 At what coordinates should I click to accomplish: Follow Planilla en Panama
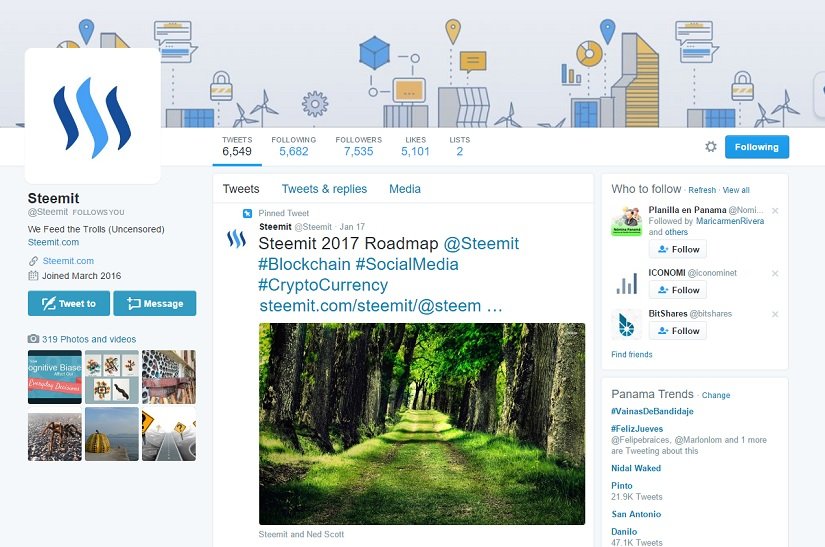click(x=678, y=249)
